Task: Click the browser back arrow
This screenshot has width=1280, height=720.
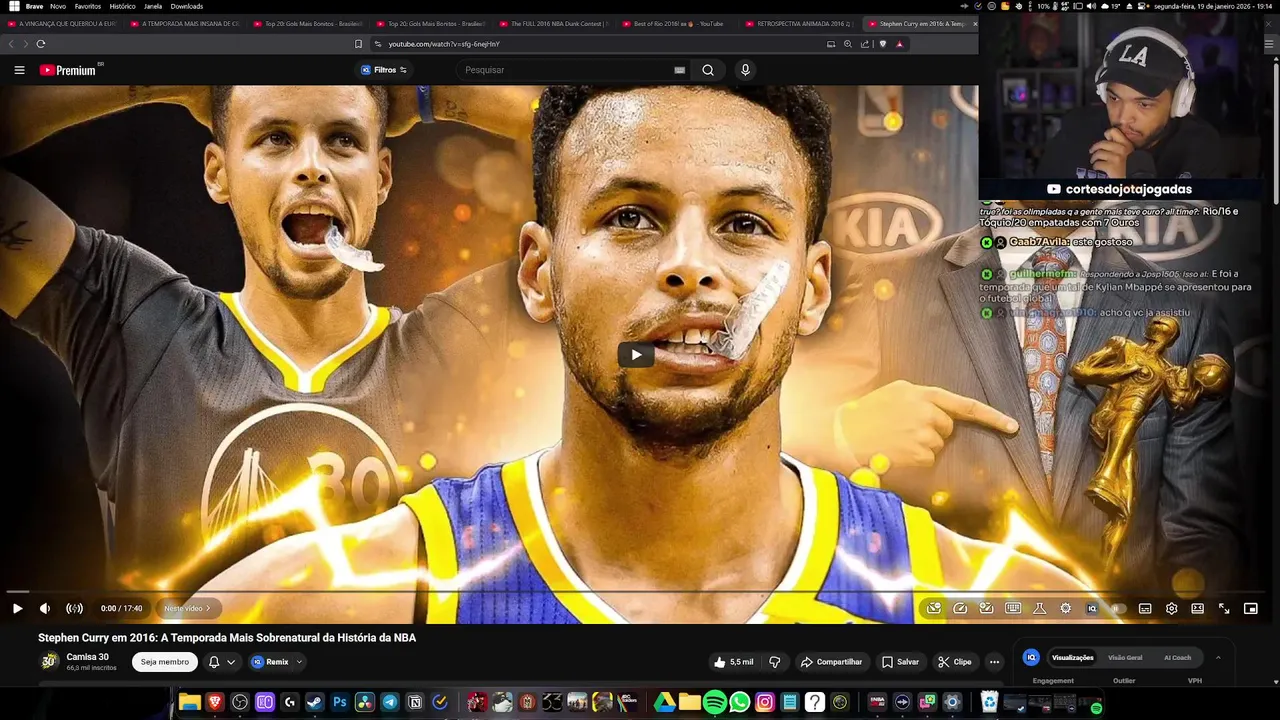Action: click(x=11, y=44)
